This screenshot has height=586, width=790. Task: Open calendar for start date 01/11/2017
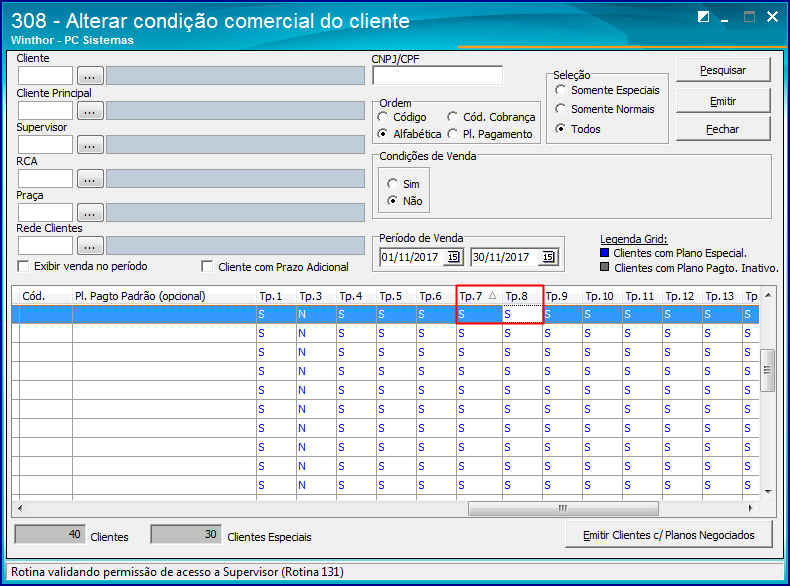453,257
